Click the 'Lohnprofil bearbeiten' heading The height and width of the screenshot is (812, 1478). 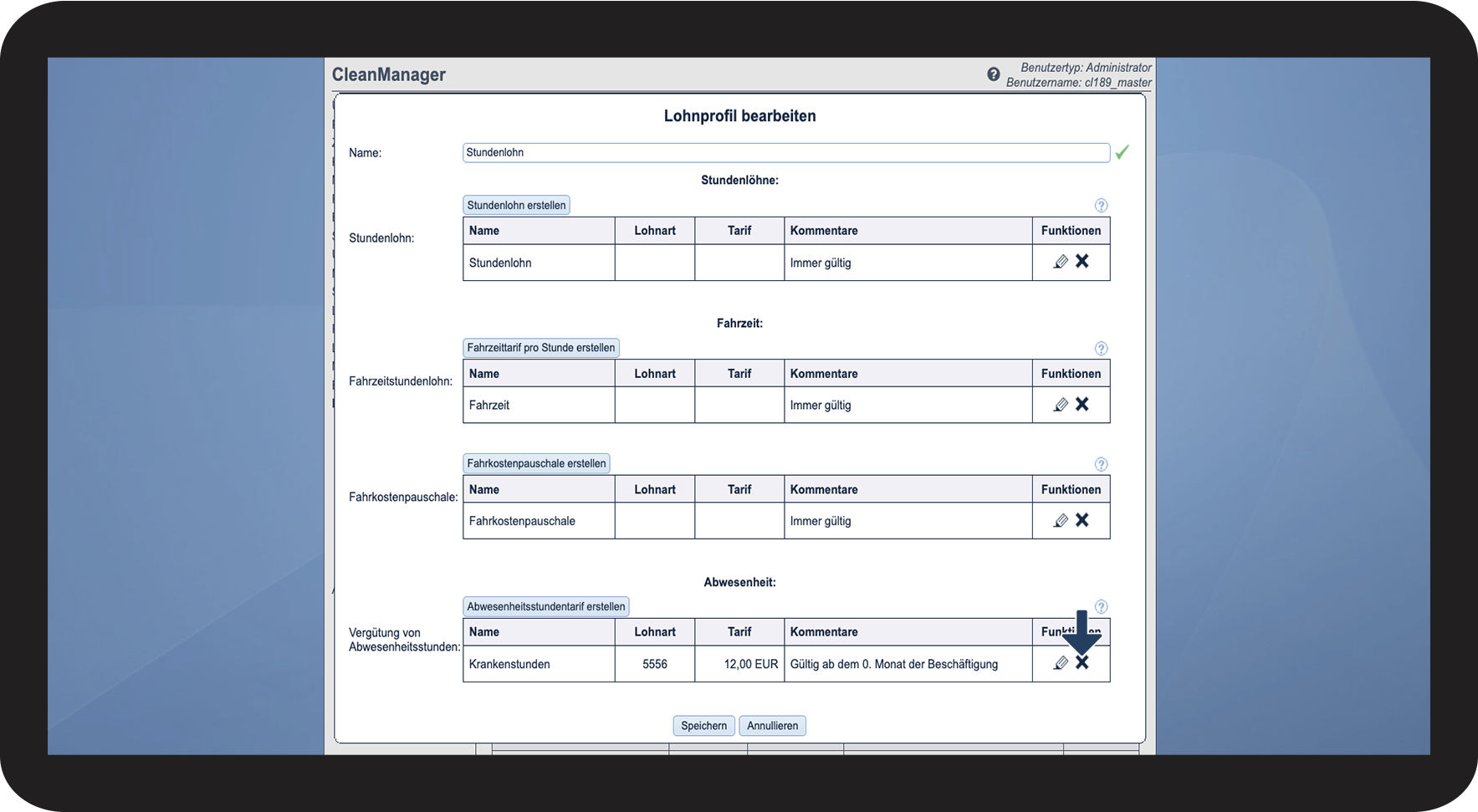tap(740, 116)
